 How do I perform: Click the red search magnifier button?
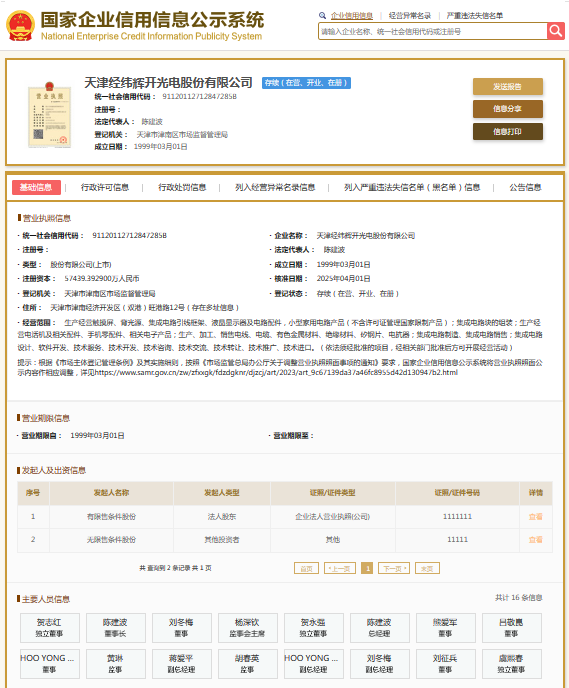pos(555,31)
